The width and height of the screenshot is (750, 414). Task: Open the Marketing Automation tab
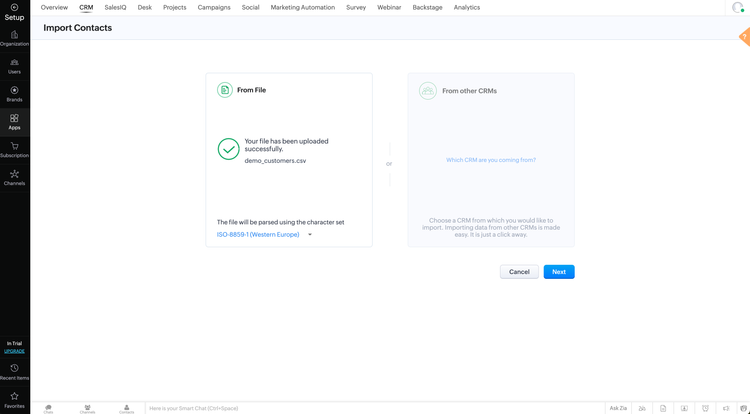click(303, 7)
